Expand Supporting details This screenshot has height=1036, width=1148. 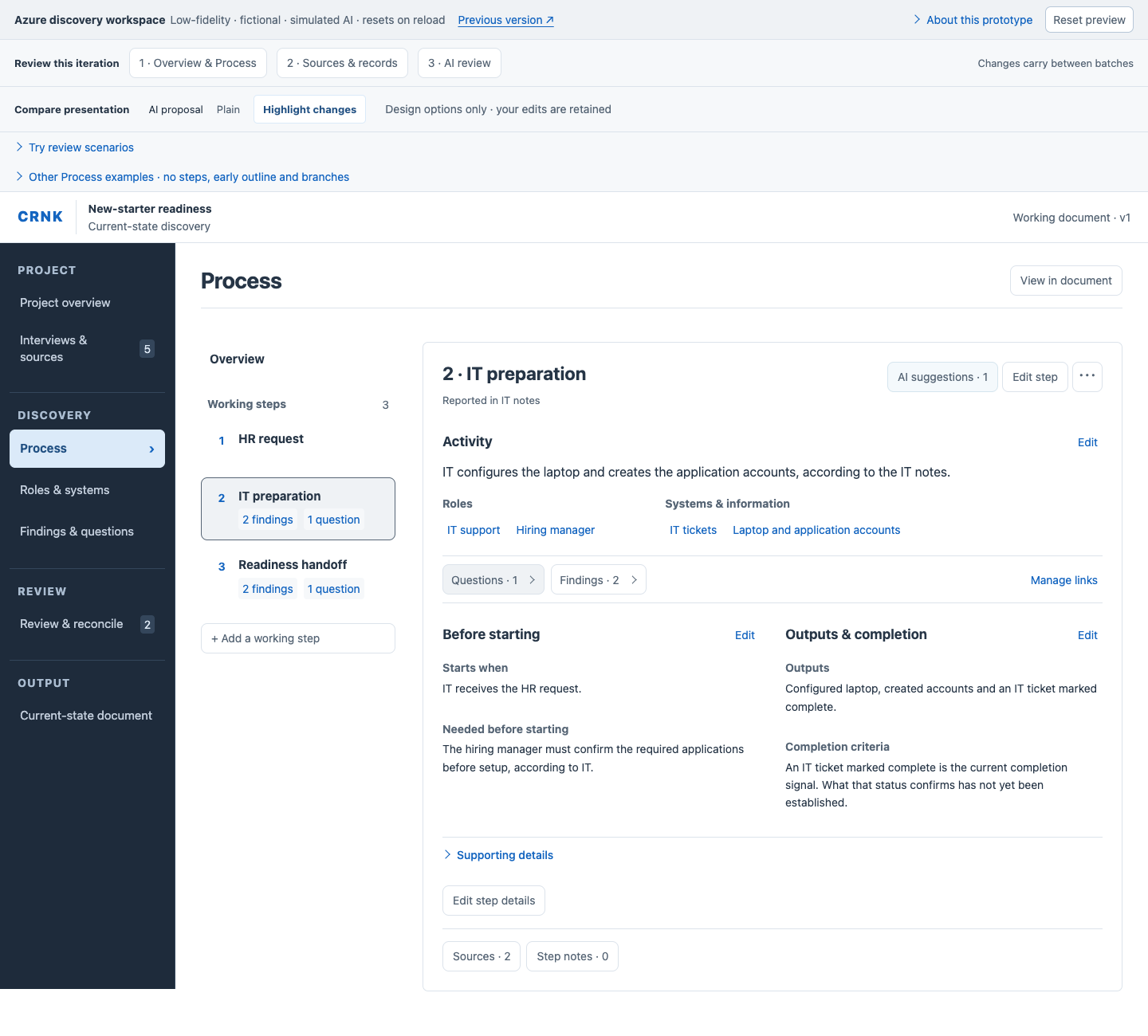(x=497, y=855)
